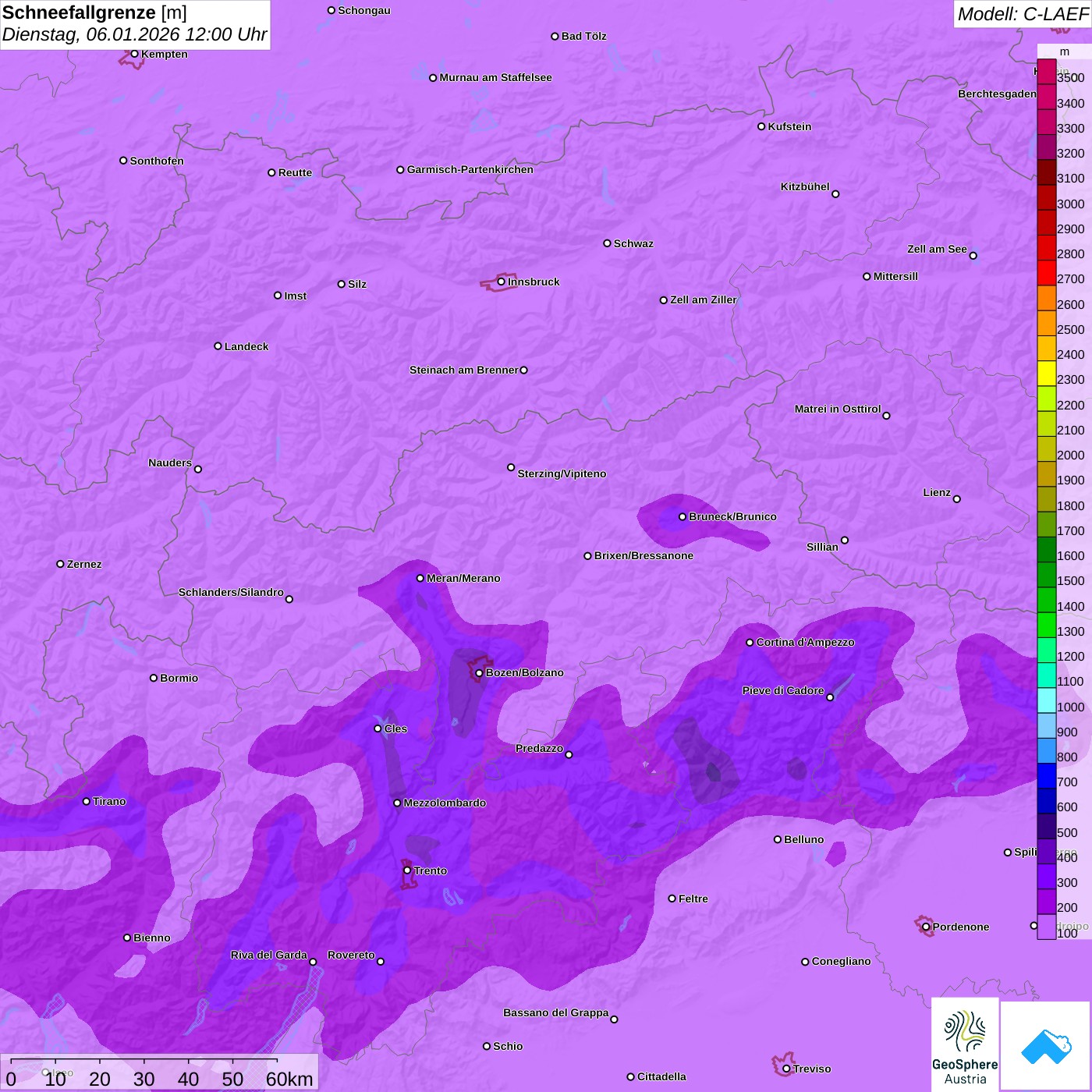Click the Feltre label
Viewport: 1092px width, 1092px height.
pyautogui.click(x=693, y=899)
